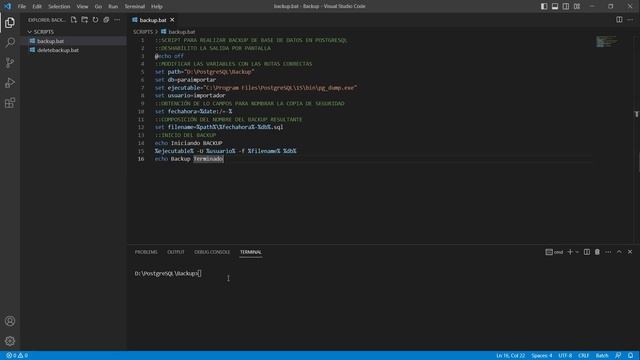
Task: Open the Go menu
Action: click(x=98, y=6)
